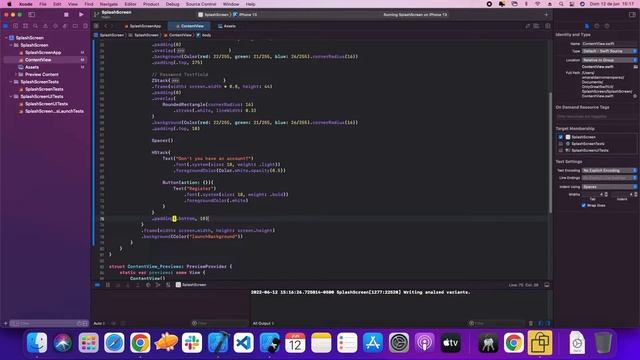The width and height of the screenshot is (640, 360).
Task: Increment the Indent width stepper
Action: pos(636,193)
